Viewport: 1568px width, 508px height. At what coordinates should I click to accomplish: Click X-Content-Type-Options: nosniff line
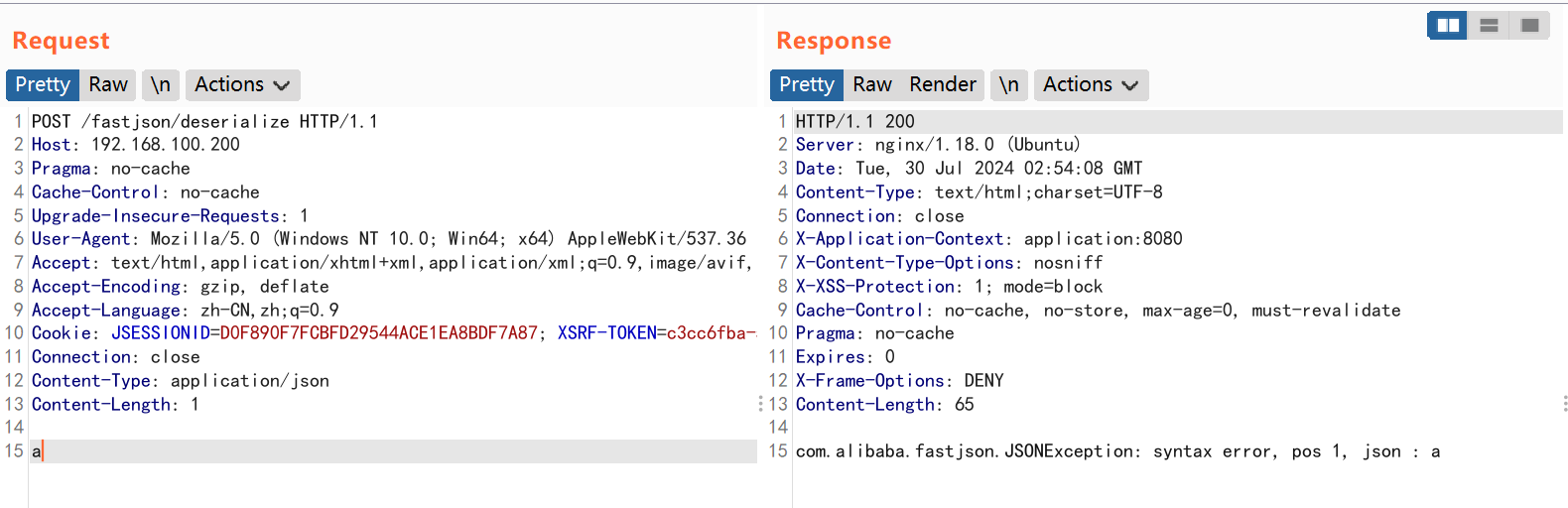click(950, 263)
